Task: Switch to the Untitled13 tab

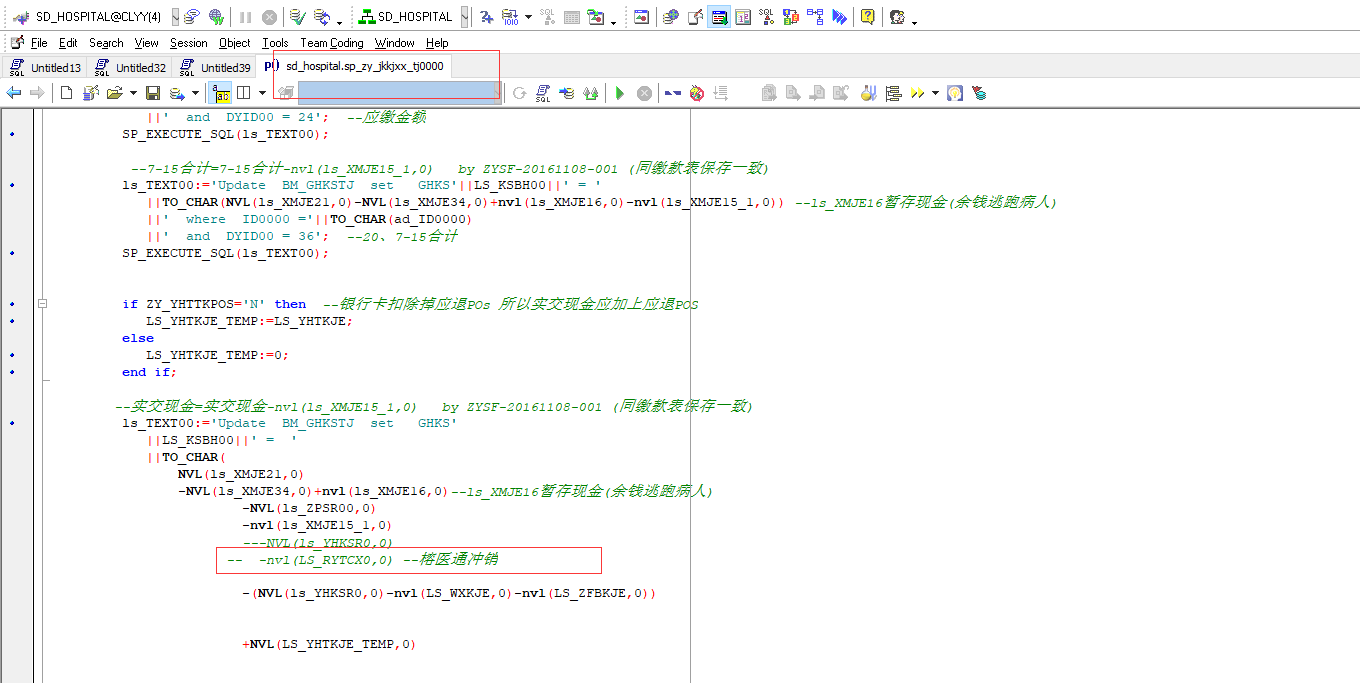Action: coord(44,67)
